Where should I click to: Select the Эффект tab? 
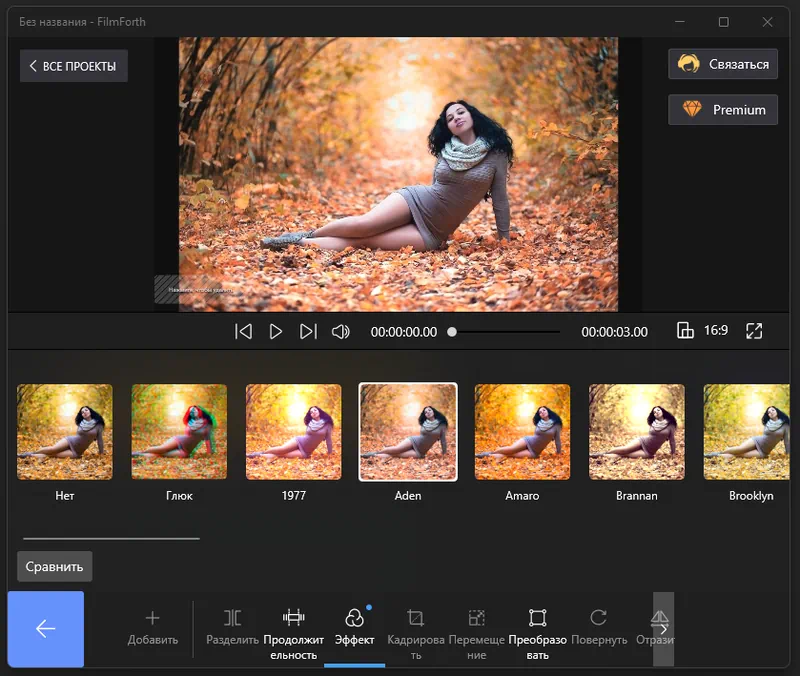(354, 627)
